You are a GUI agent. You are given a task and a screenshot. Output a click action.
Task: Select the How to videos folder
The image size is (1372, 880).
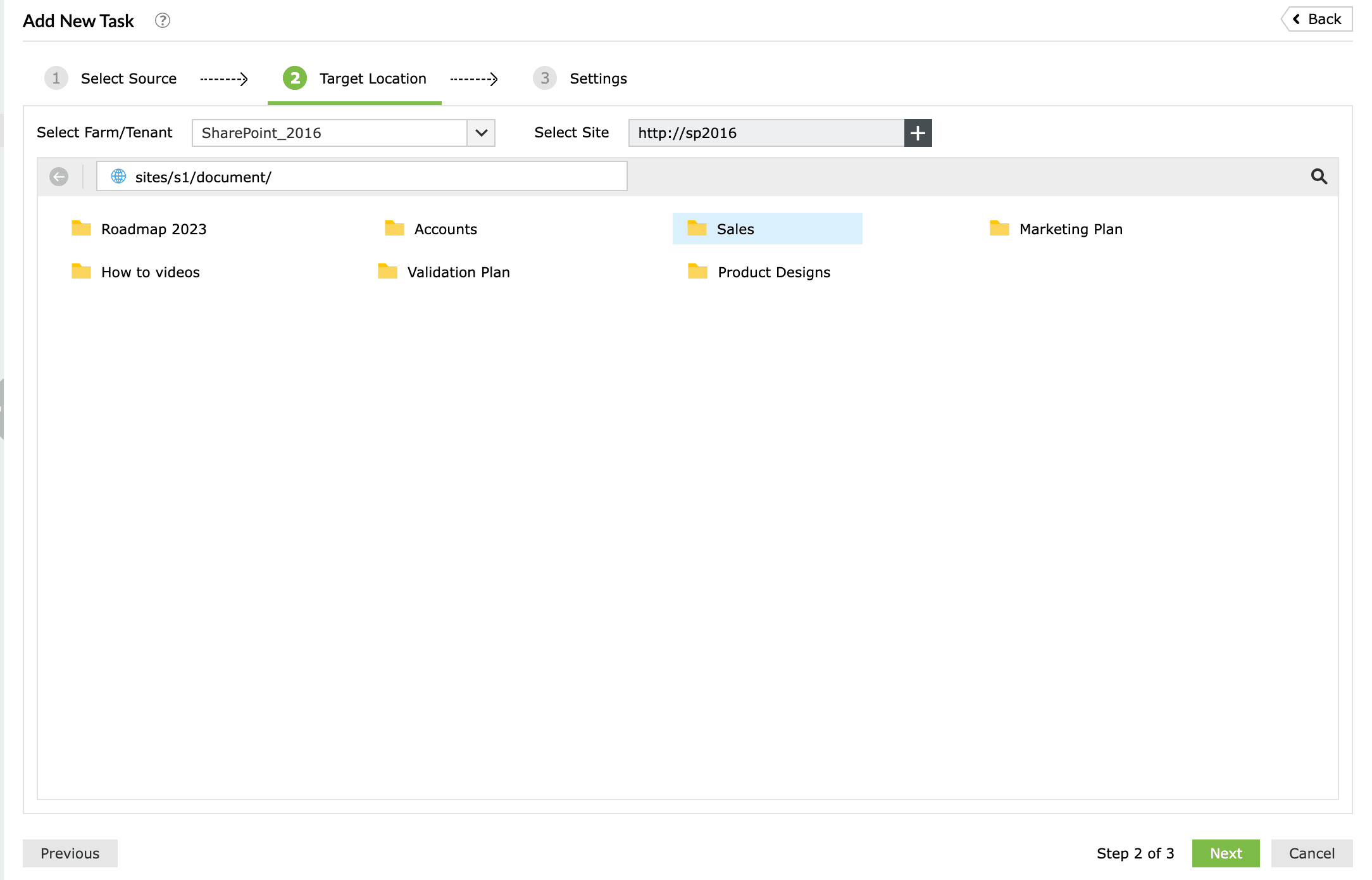point(150,272)
